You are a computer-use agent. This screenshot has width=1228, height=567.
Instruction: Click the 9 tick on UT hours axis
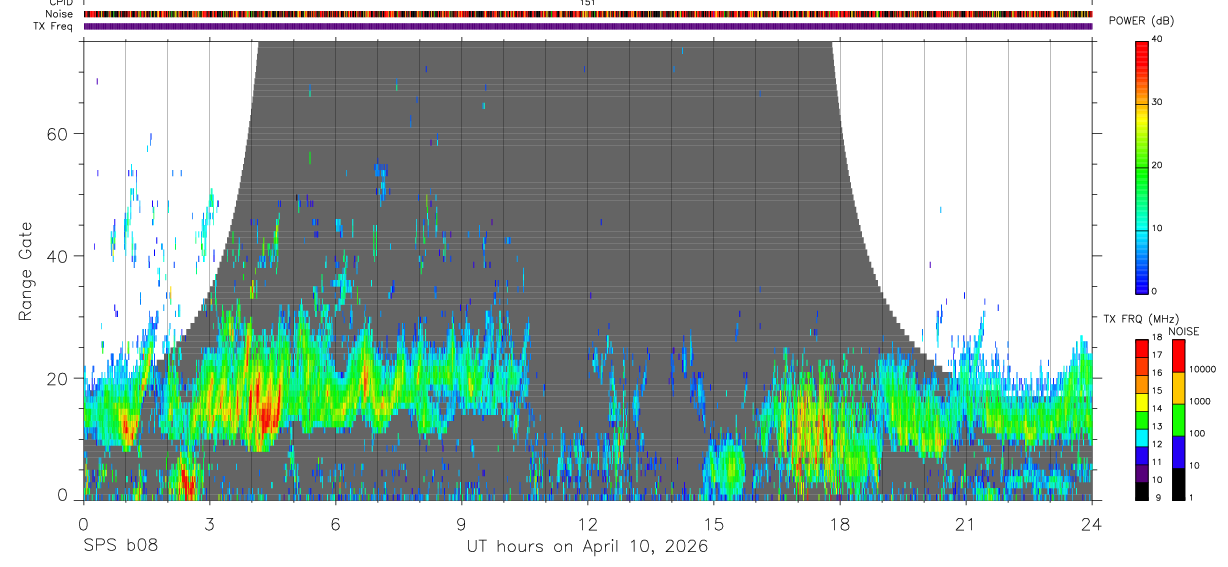pos(461,524)
